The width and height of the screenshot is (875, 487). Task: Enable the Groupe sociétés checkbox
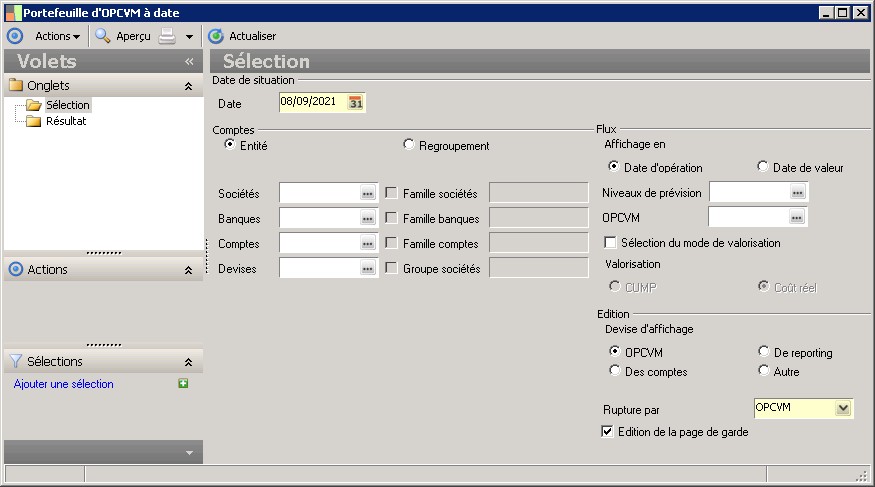(391, 268)
